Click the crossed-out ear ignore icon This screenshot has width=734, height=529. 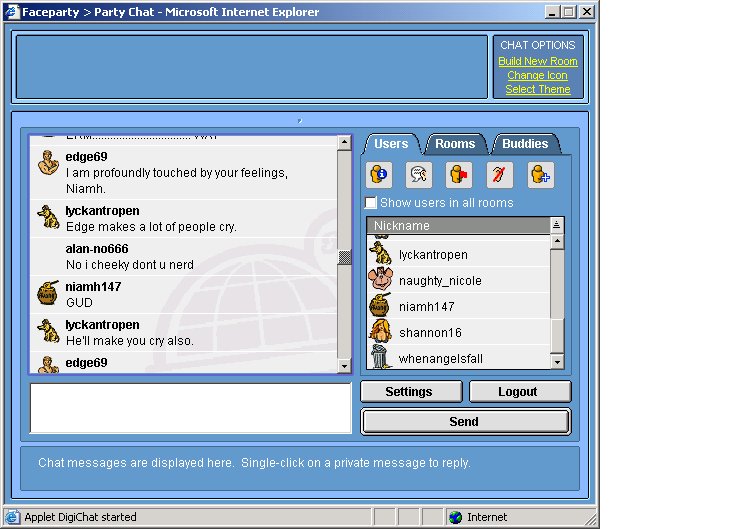(499, 175)
